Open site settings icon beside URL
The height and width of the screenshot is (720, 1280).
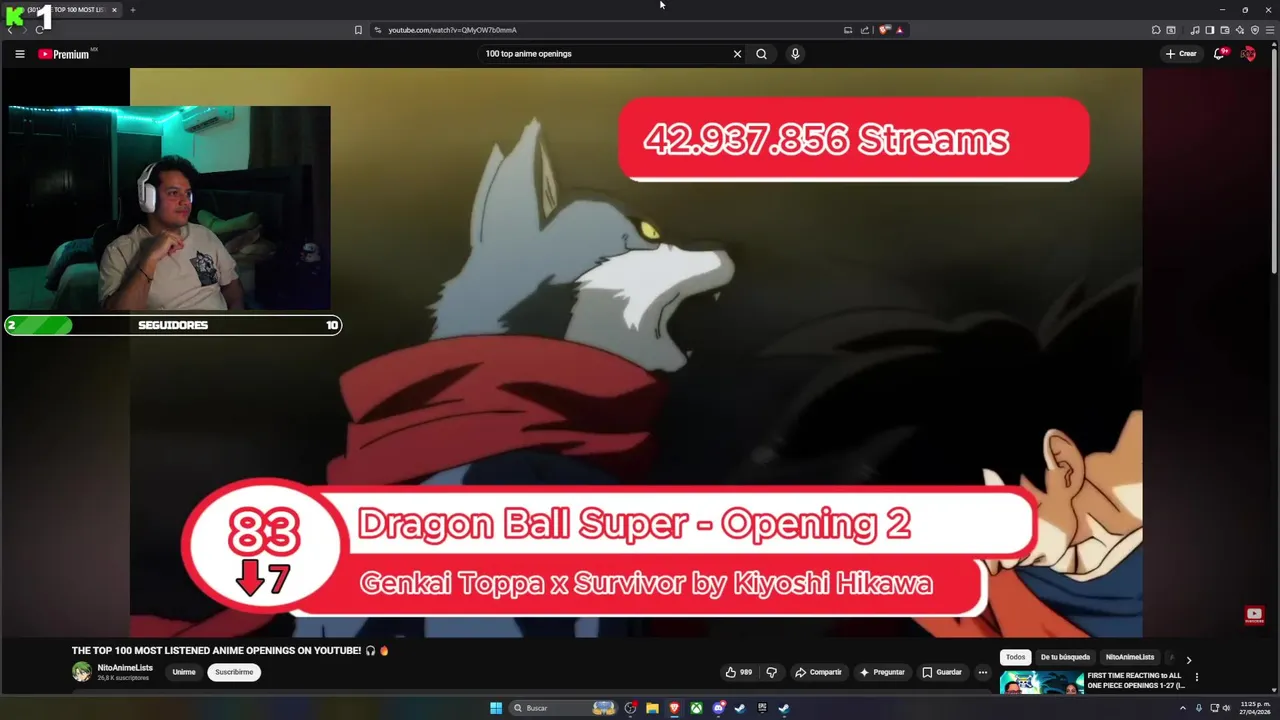click(x=378, y=30)
